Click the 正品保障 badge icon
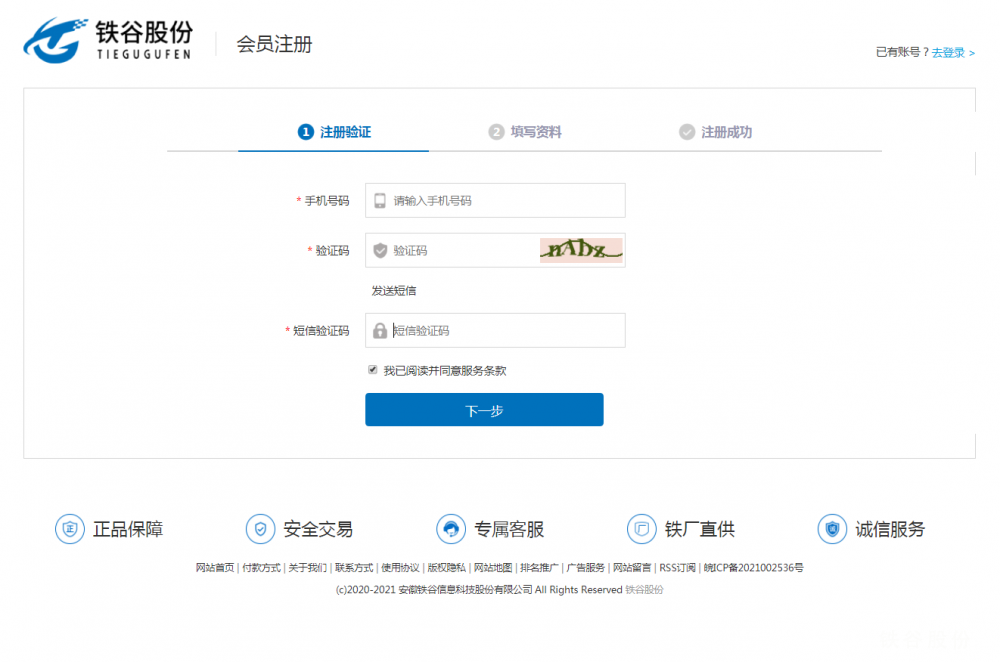1000x662 pixels. coord(69,529)
